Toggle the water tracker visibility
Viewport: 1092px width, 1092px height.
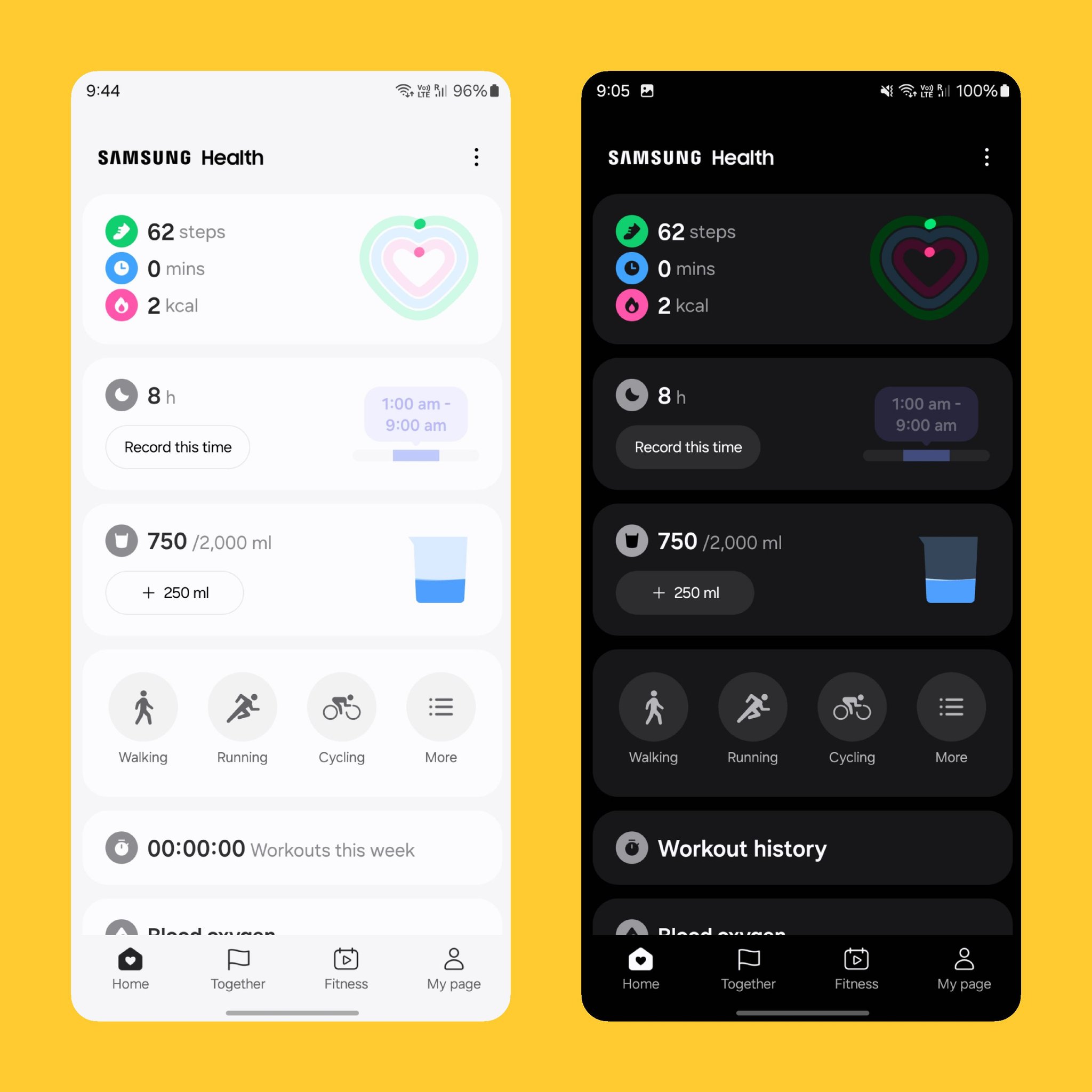(x=123, y=541)
